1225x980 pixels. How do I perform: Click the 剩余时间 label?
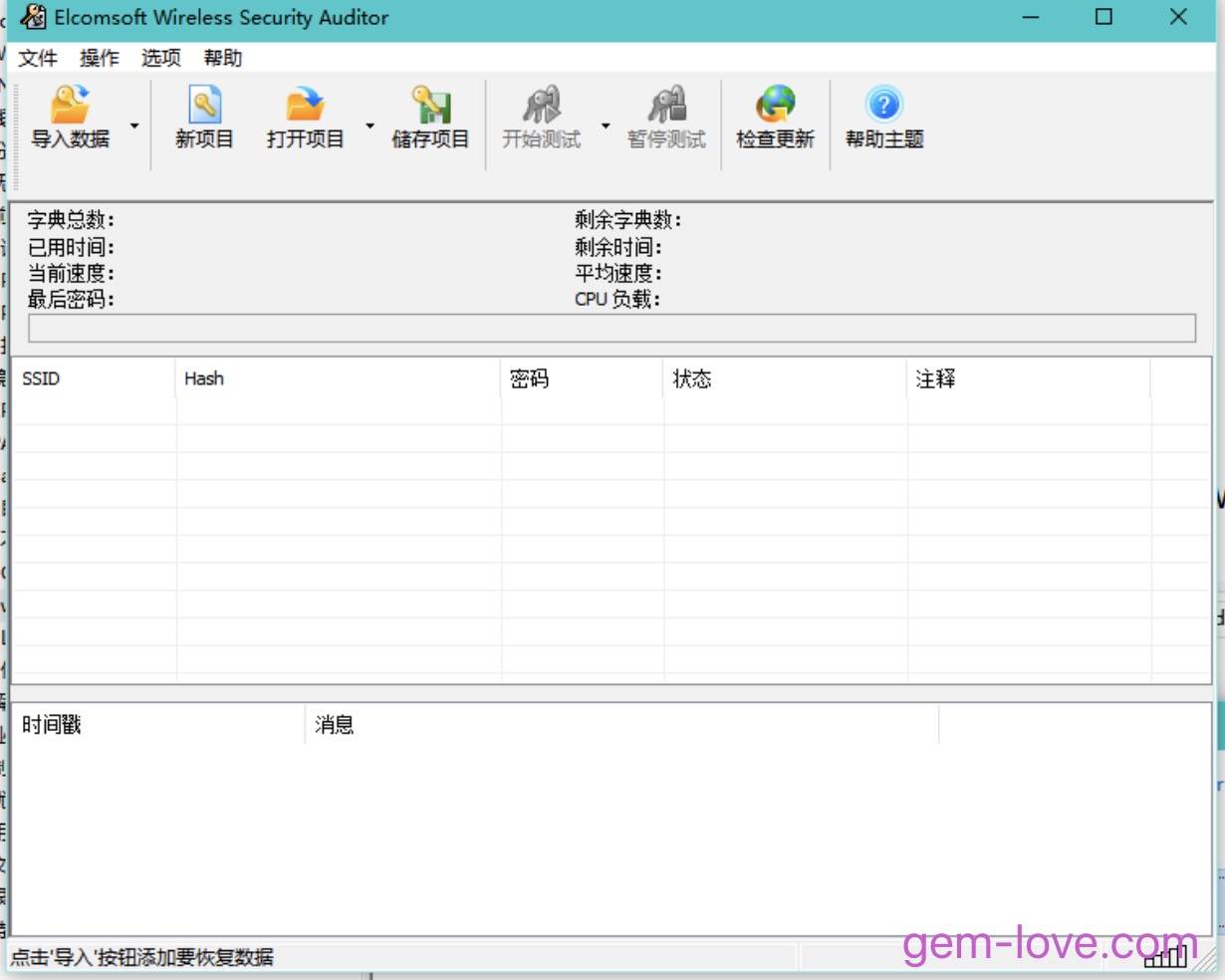coord(618,247)
